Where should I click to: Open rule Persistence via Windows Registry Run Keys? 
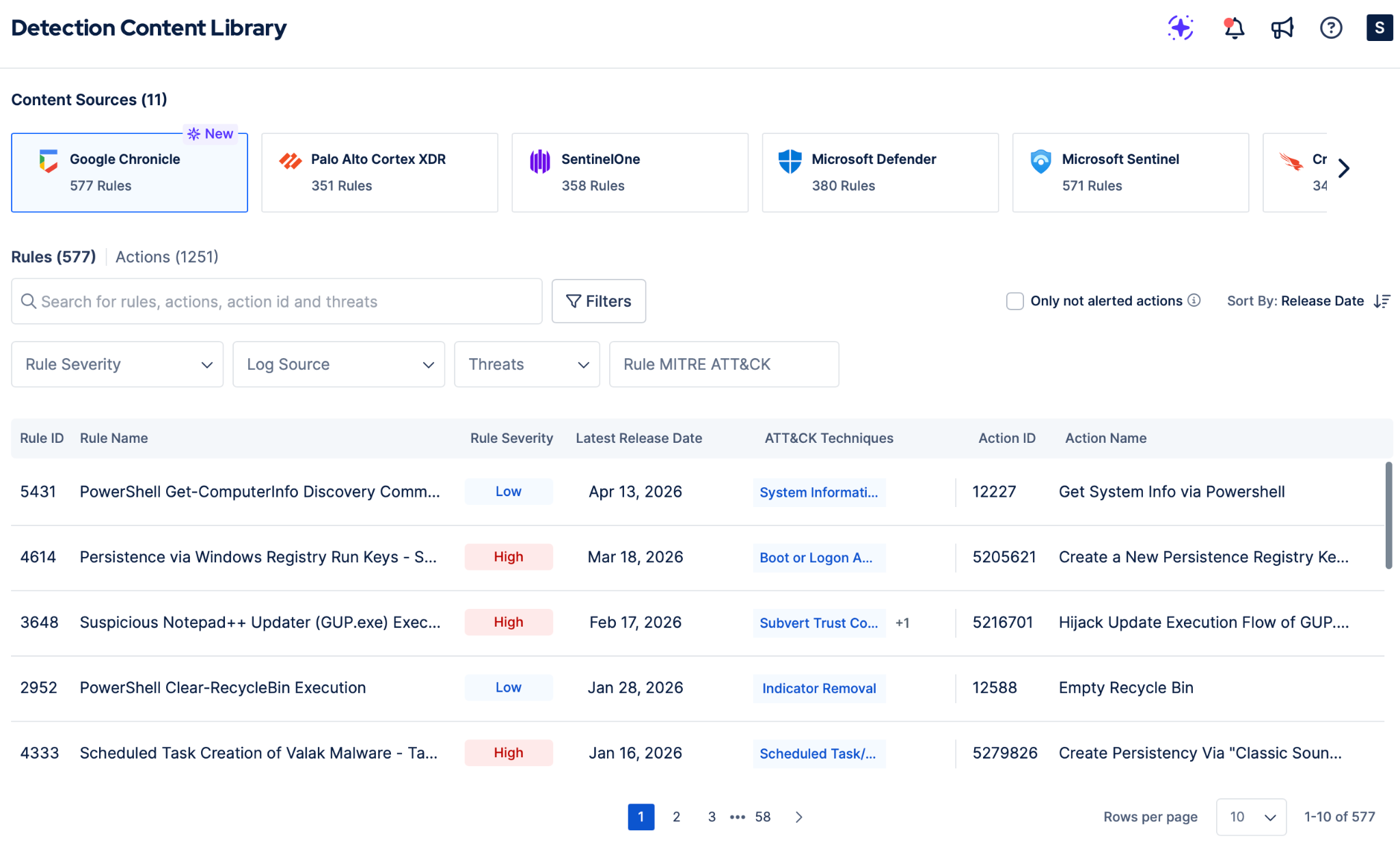pyautogui.click(x=258, y=557)
